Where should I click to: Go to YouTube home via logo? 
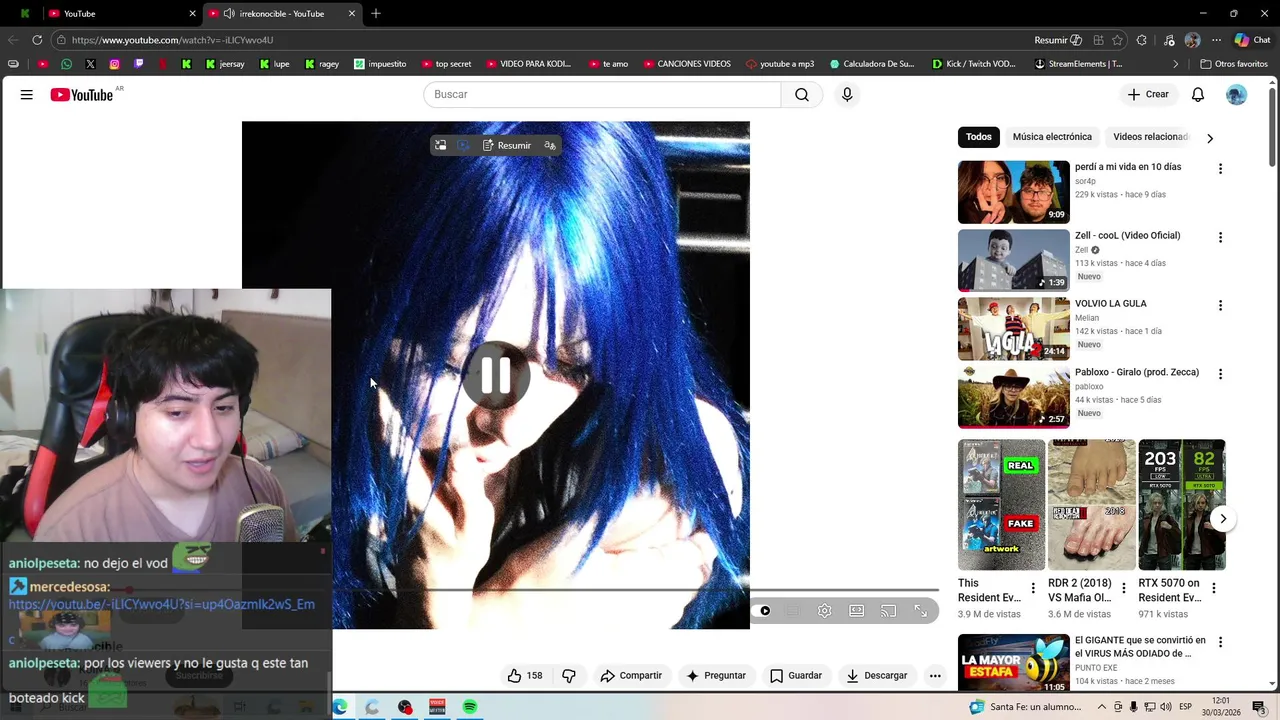[82, 95]
